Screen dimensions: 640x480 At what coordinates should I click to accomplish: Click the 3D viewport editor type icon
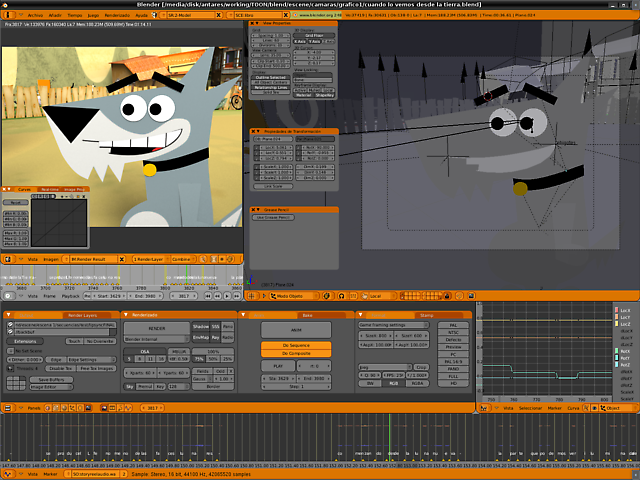(252, 296)
